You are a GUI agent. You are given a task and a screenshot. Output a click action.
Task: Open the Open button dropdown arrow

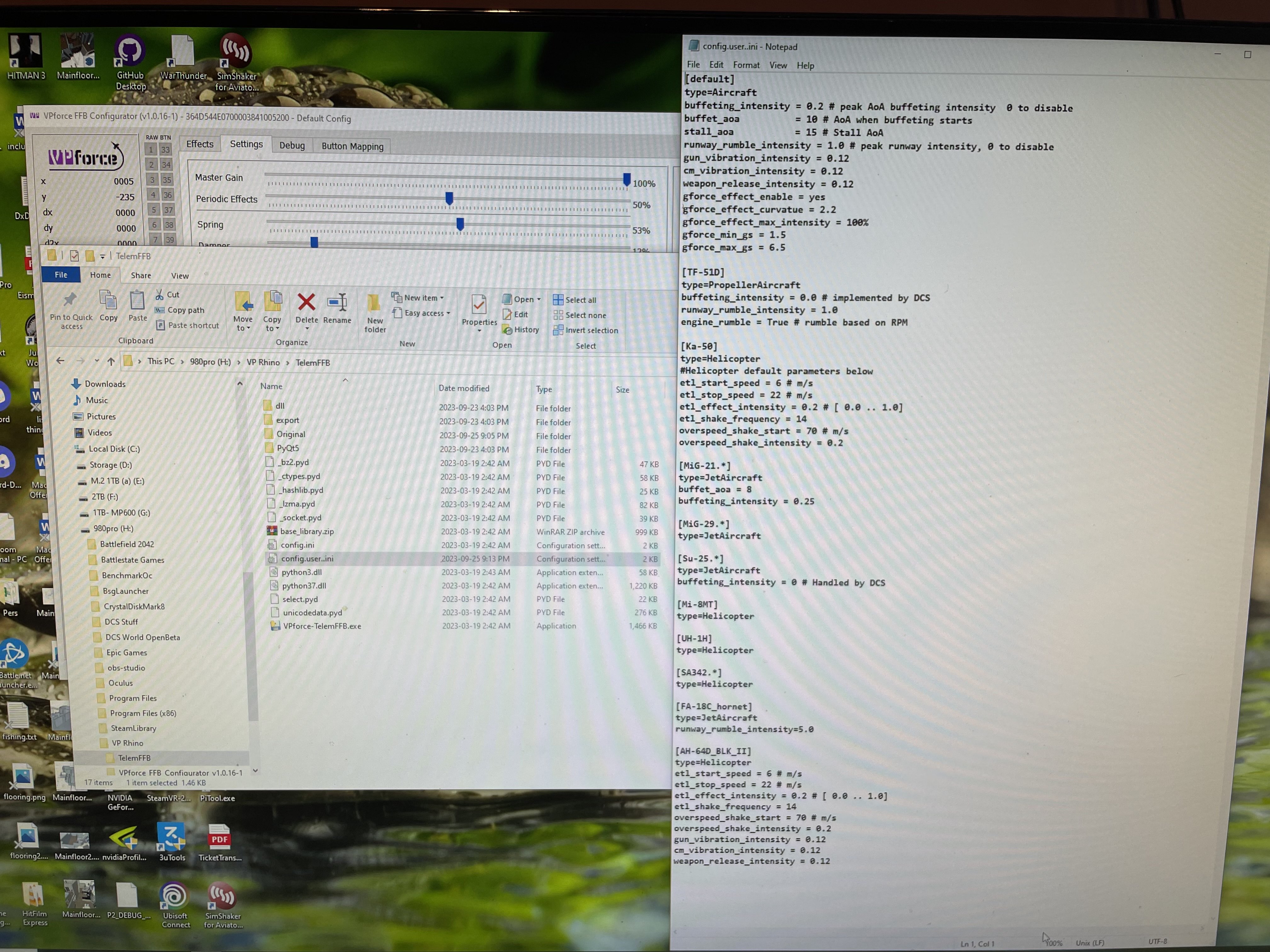pos(539,299)
